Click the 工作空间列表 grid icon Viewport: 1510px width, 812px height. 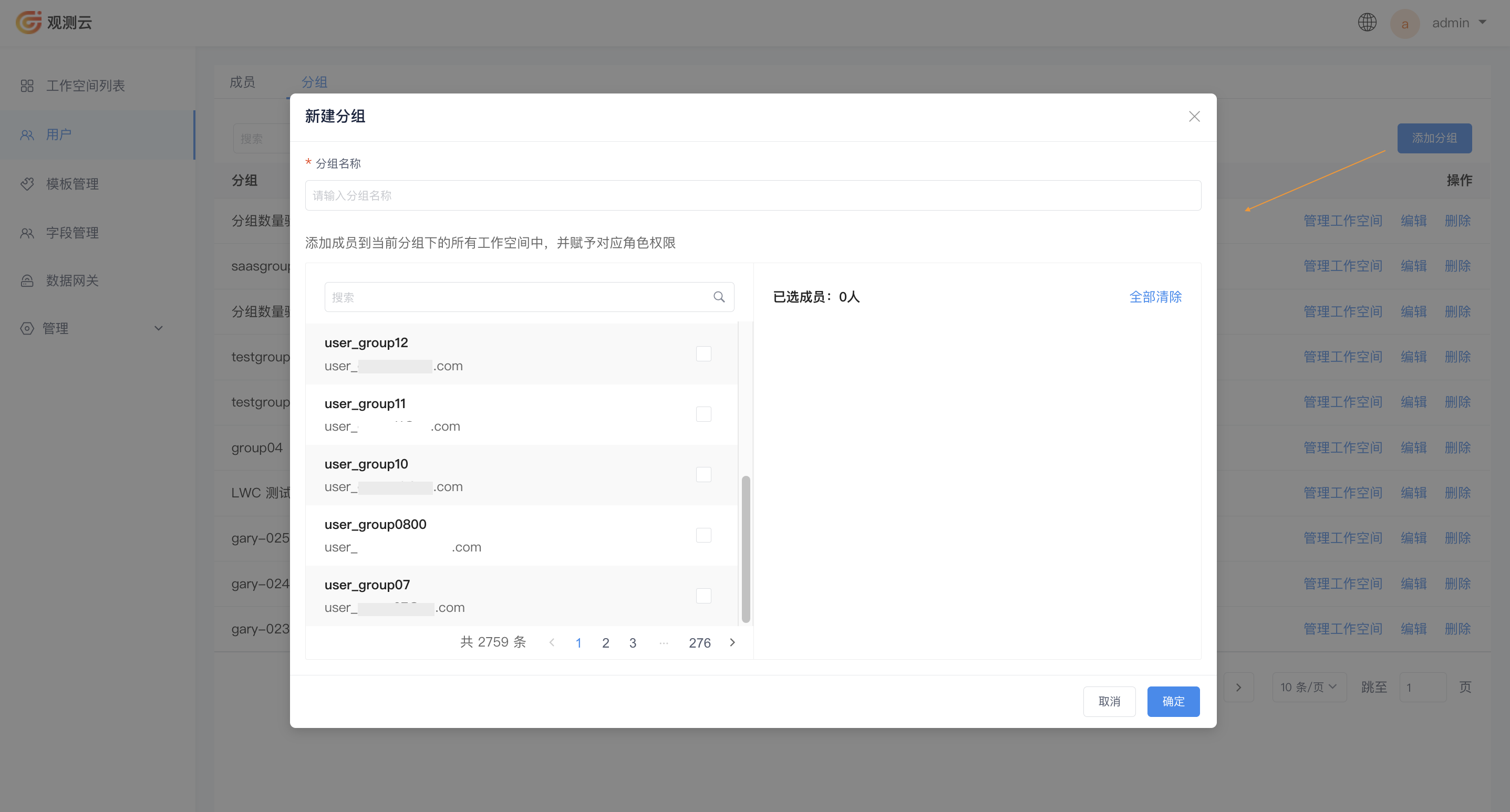coord(27,86)
